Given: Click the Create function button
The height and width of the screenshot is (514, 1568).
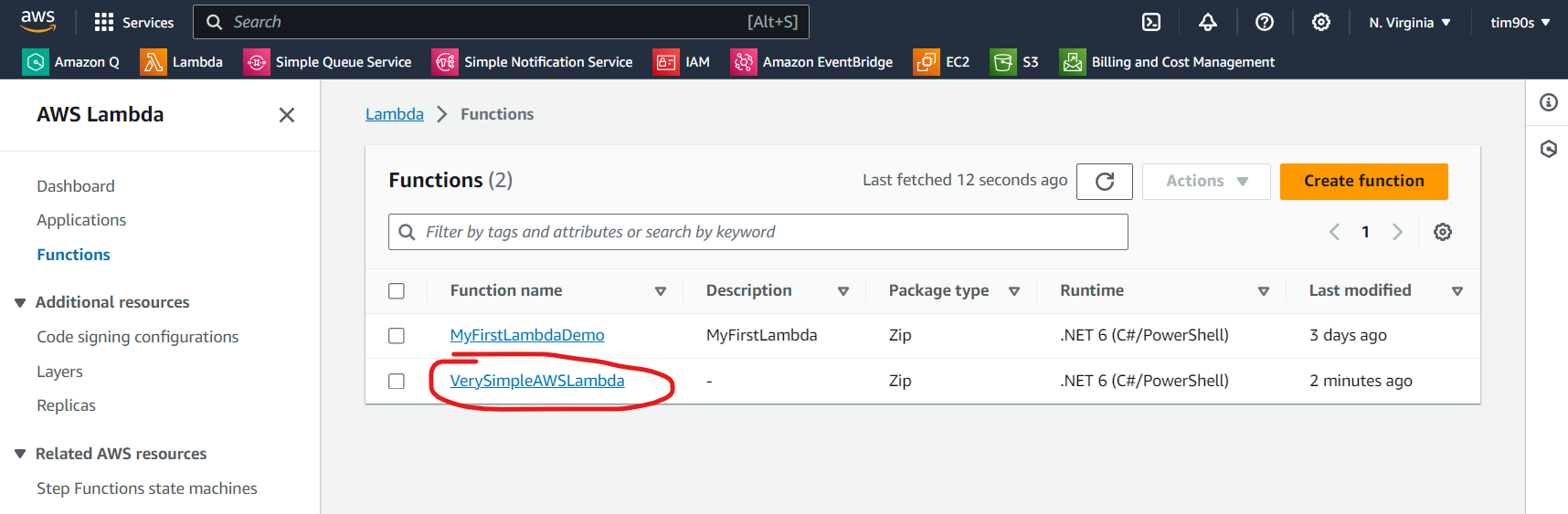Looking at the screenshot, I should (1364, 182).
